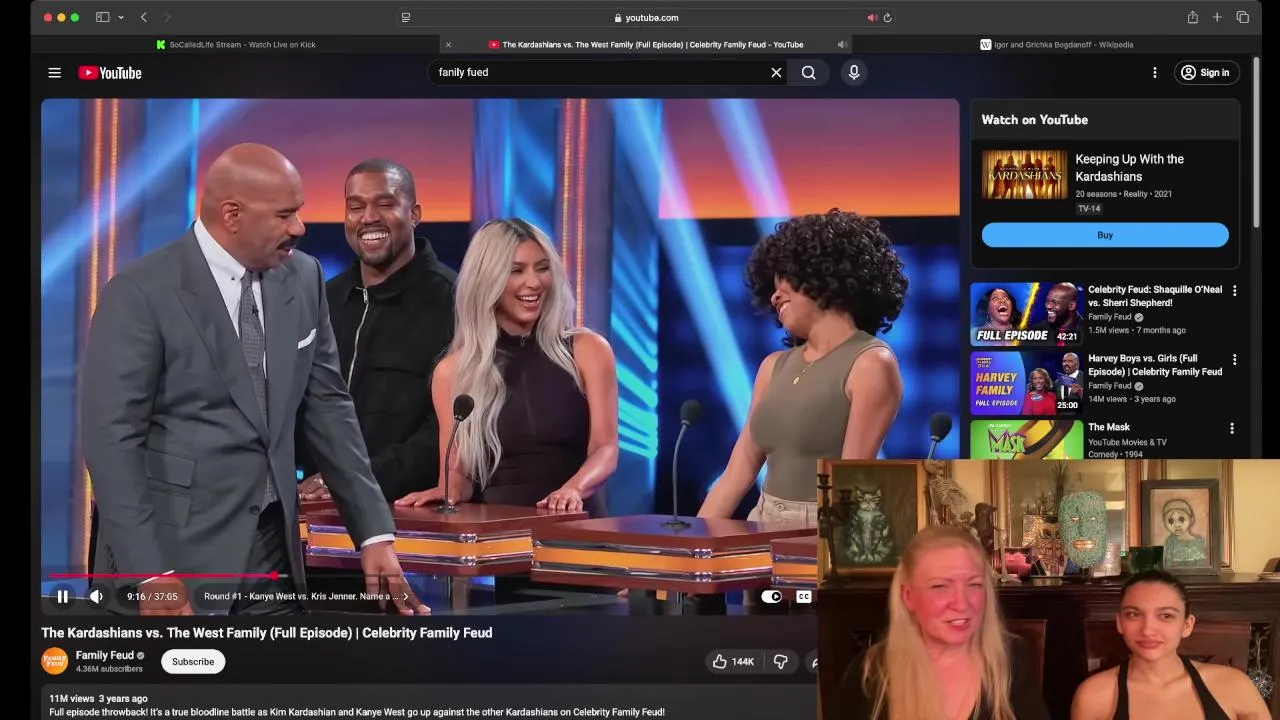Open Keeping Up With the Kardashians thumbnail
1280x720 pixels.
pyautogui.click(x=1024, y=175)
